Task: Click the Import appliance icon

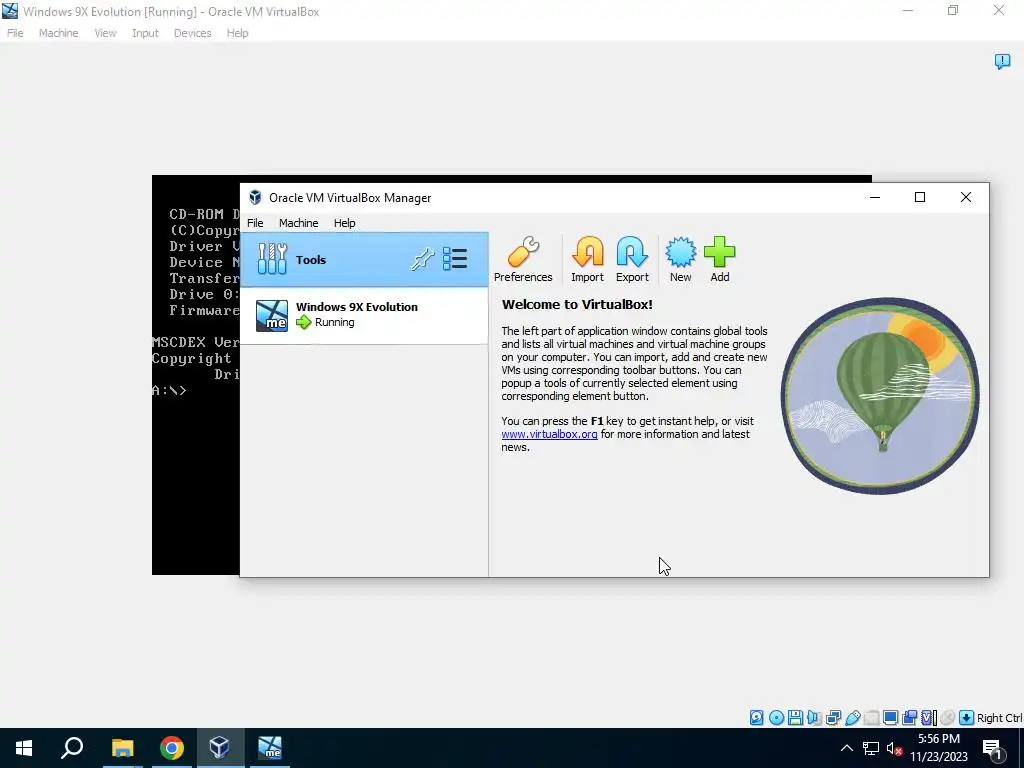Action: point(587,259)
